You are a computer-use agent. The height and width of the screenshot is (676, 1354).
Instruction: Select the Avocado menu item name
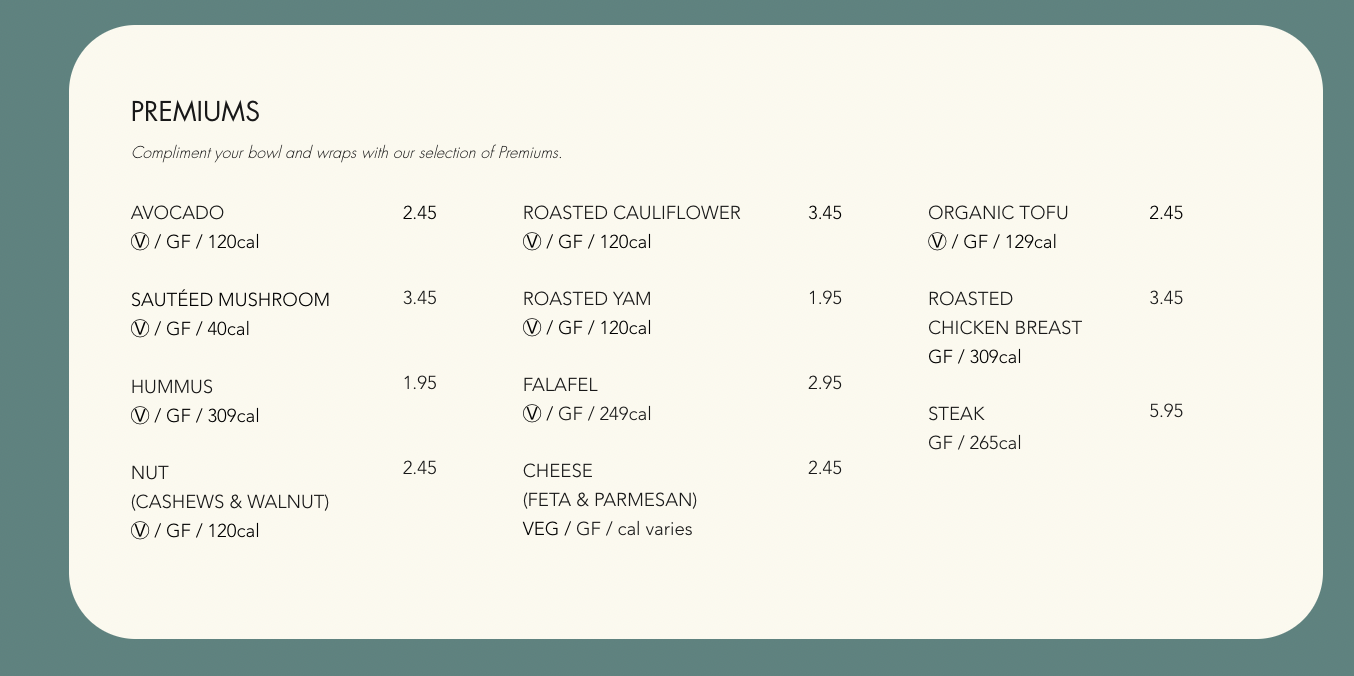177,213
